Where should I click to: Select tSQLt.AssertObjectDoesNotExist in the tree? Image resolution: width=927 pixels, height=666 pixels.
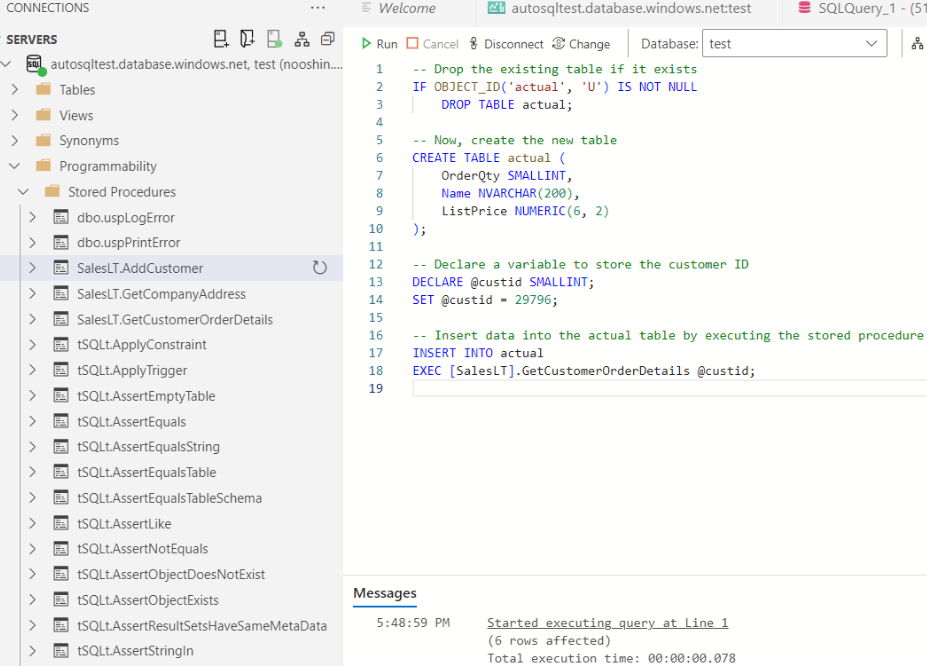171,574
